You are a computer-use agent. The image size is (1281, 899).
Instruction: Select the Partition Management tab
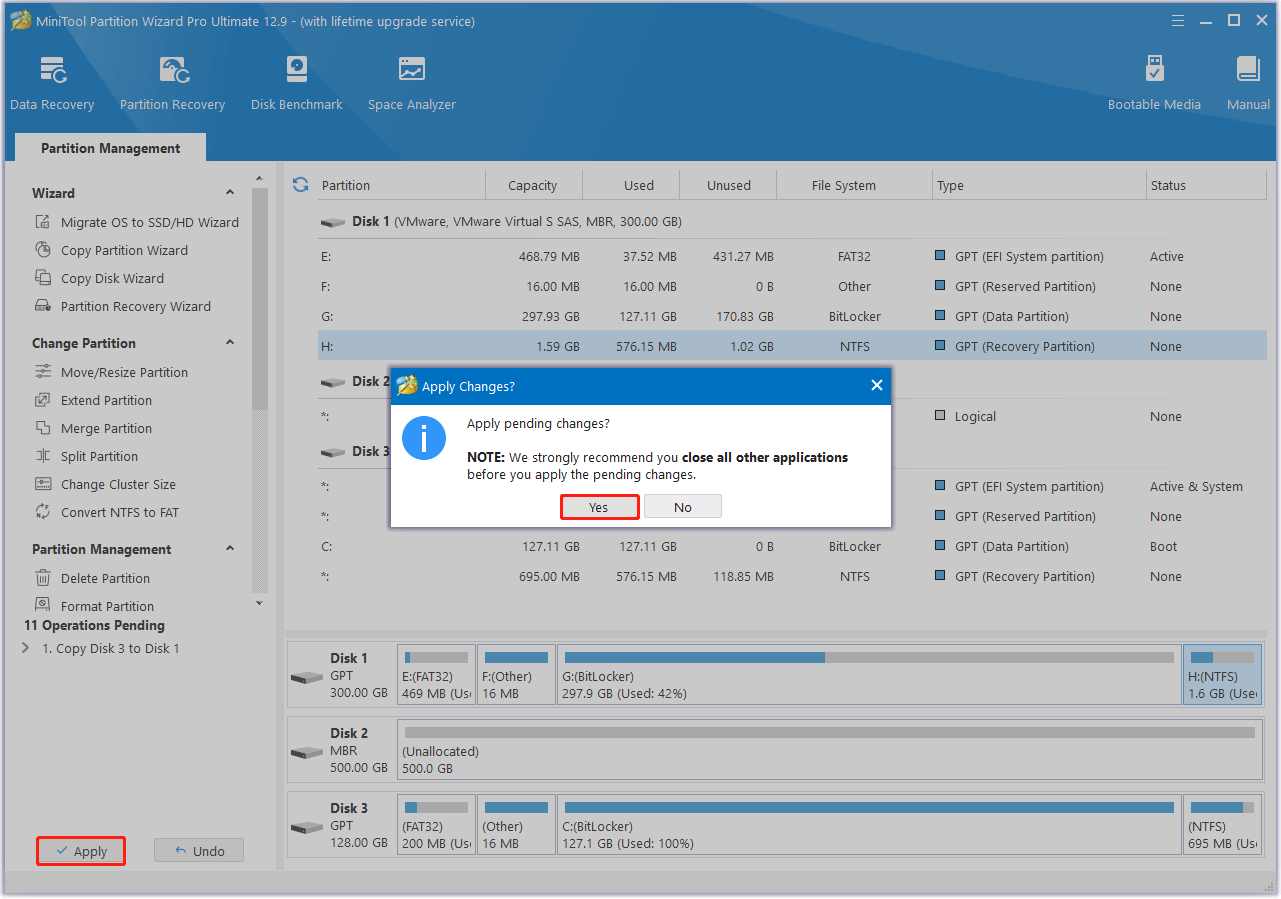click(x=110, y=148)
